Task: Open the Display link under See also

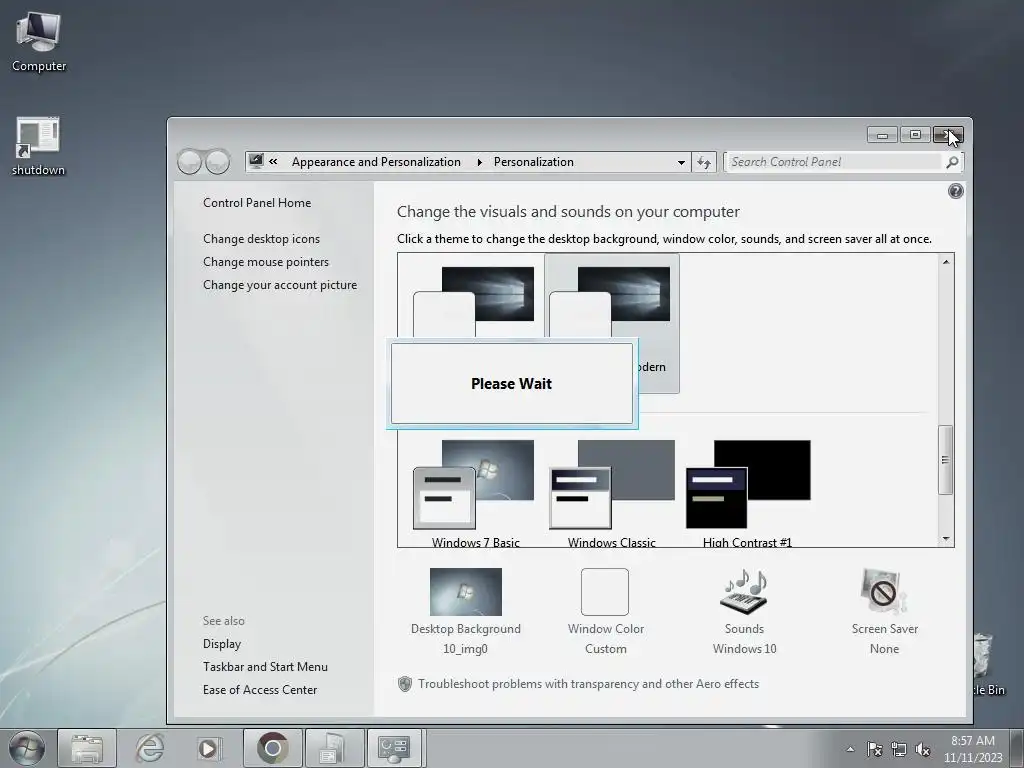Action: click(x=222, y=644)
